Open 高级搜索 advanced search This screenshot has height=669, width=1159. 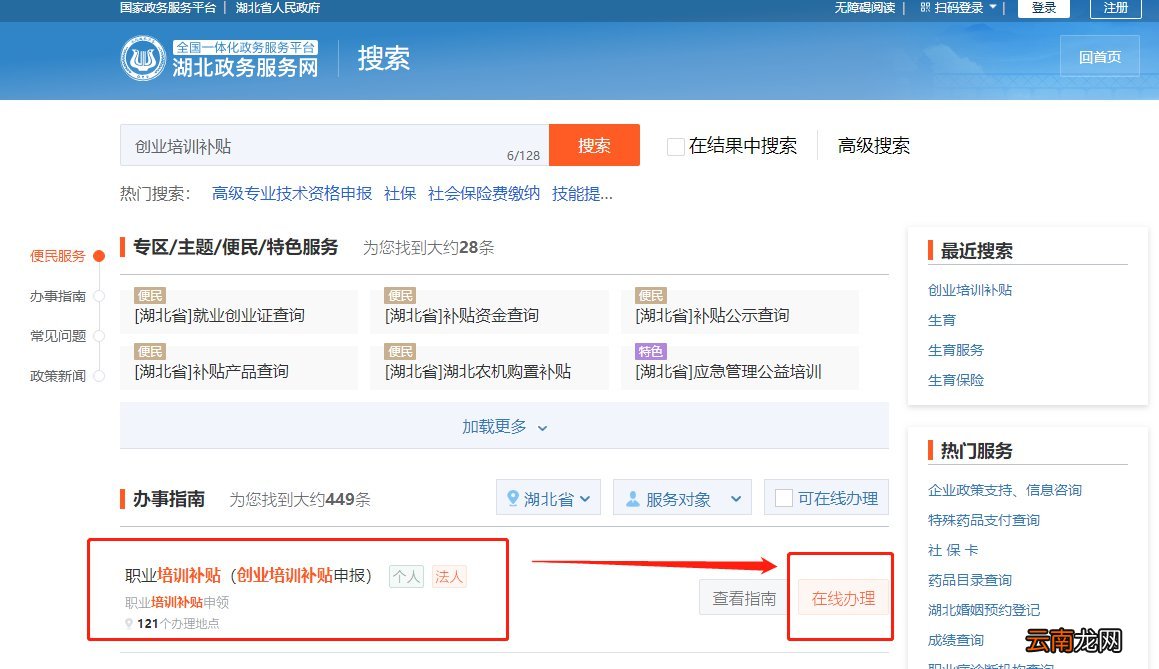pyautogui.click(x=874, y=146)
